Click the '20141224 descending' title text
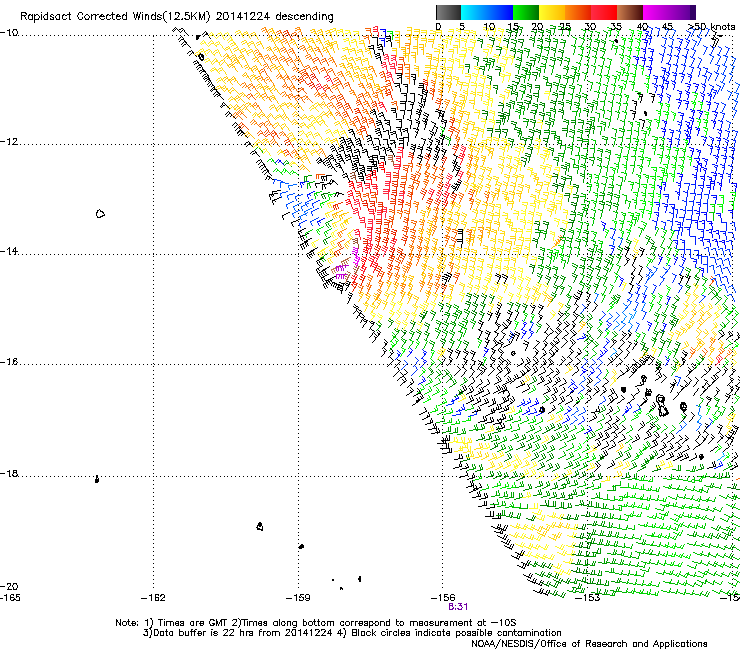The height and width of the screenshot is (650, 740). [275, 17]
